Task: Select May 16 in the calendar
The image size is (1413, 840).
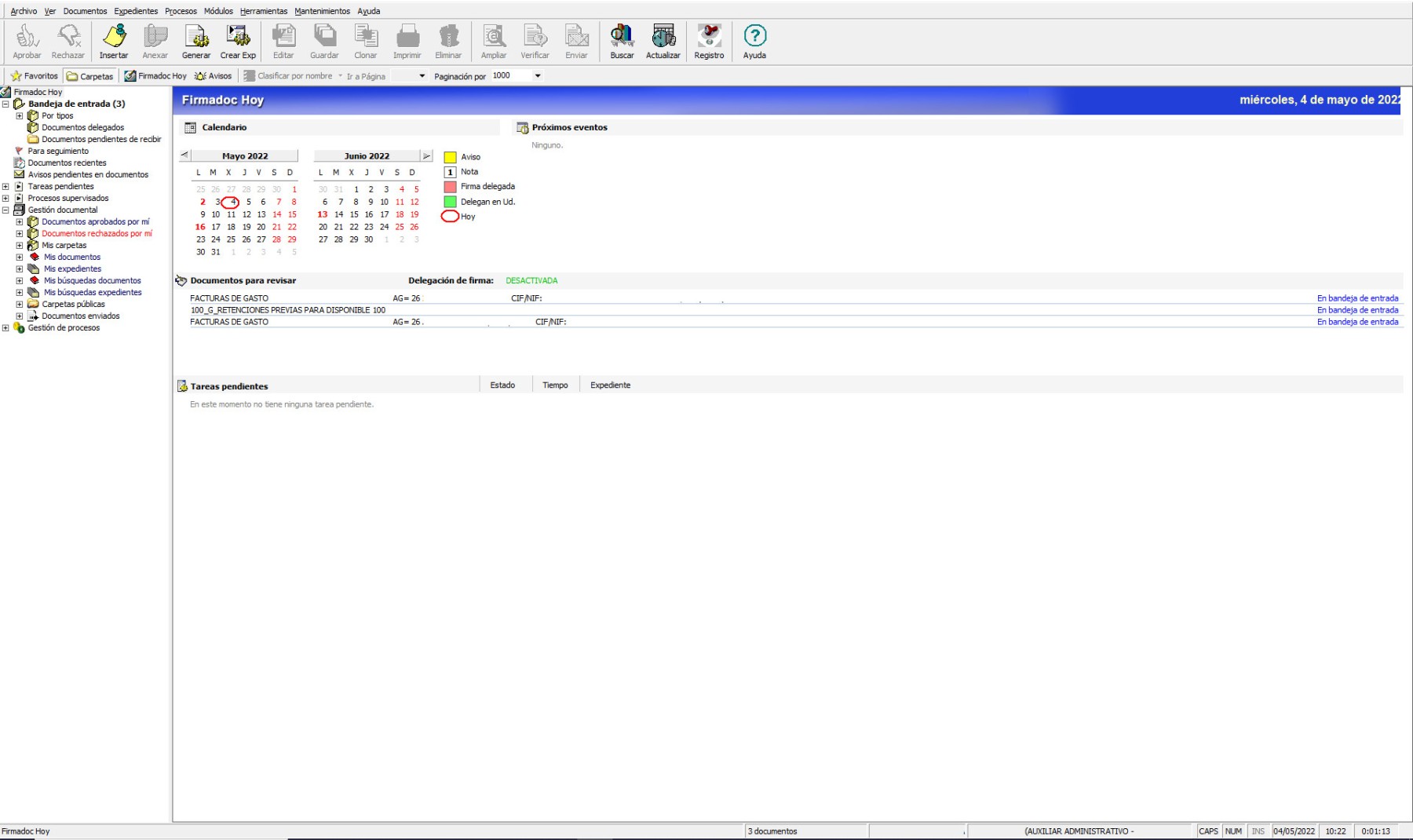Action: pyautogui.click(x=200, y=227)
